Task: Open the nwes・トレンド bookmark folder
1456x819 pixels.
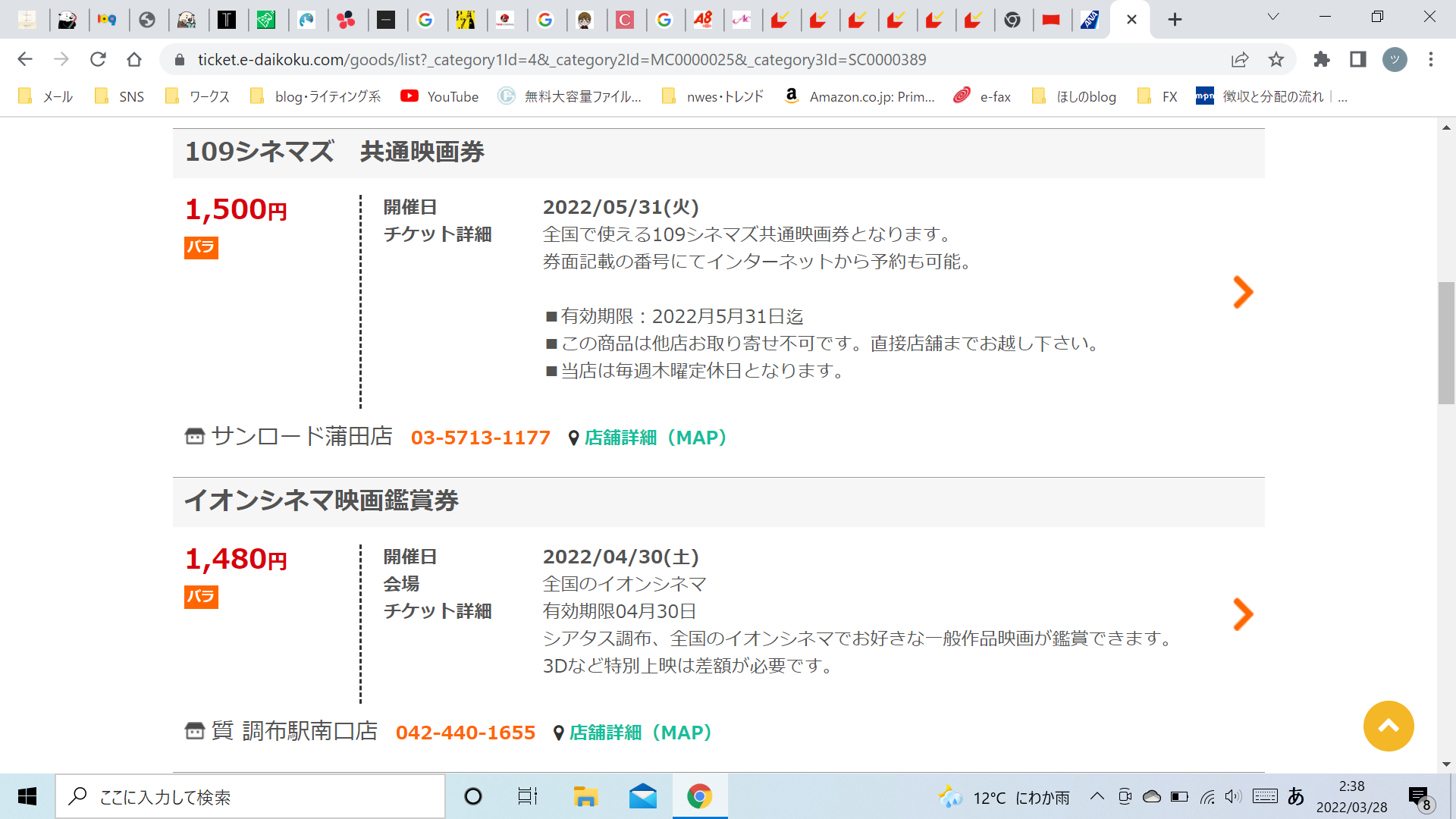Action: click(712, 96)
